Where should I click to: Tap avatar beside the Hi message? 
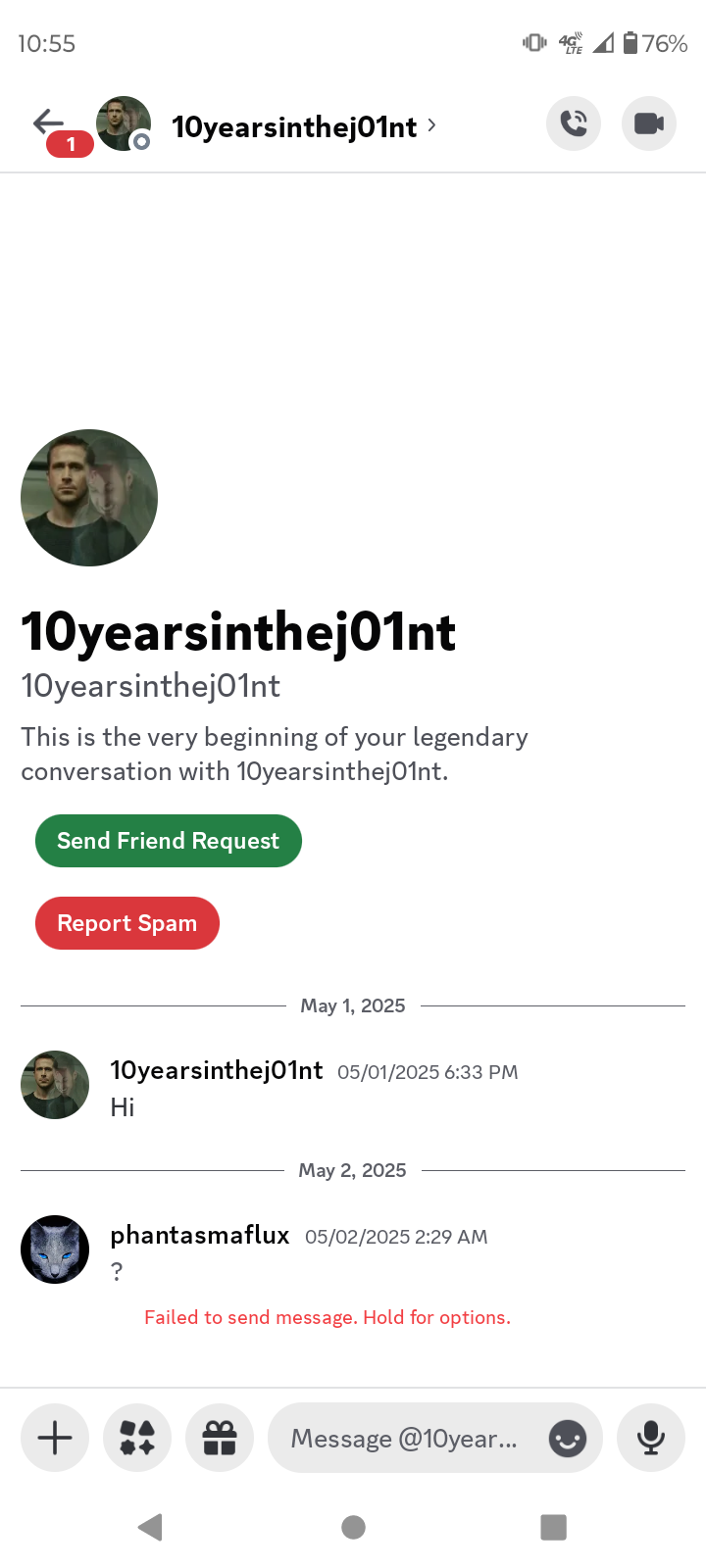click(x=55, y=1085)
